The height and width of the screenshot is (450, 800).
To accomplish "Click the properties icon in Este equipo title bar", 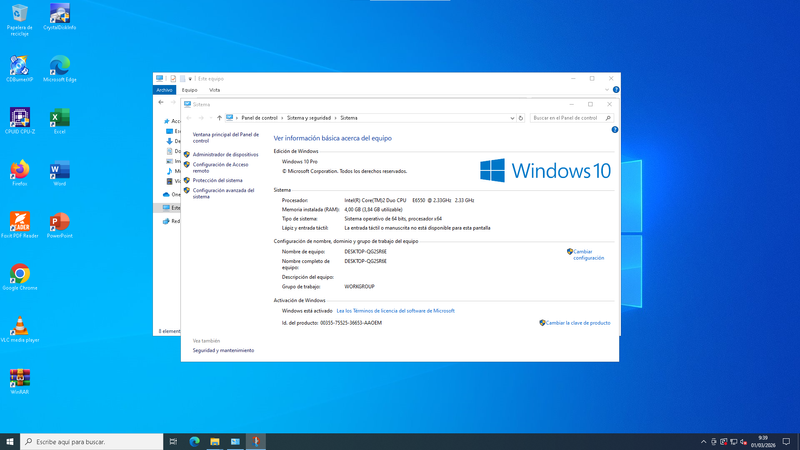I will pyautogui.click(x=173, y=79).
